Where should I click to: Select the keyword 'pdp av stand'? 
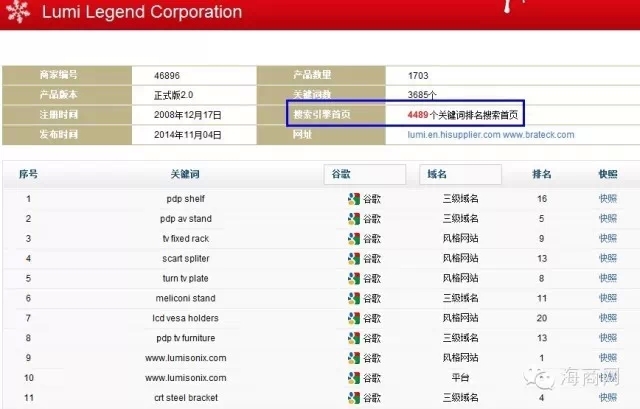click(x=186, y=219)
